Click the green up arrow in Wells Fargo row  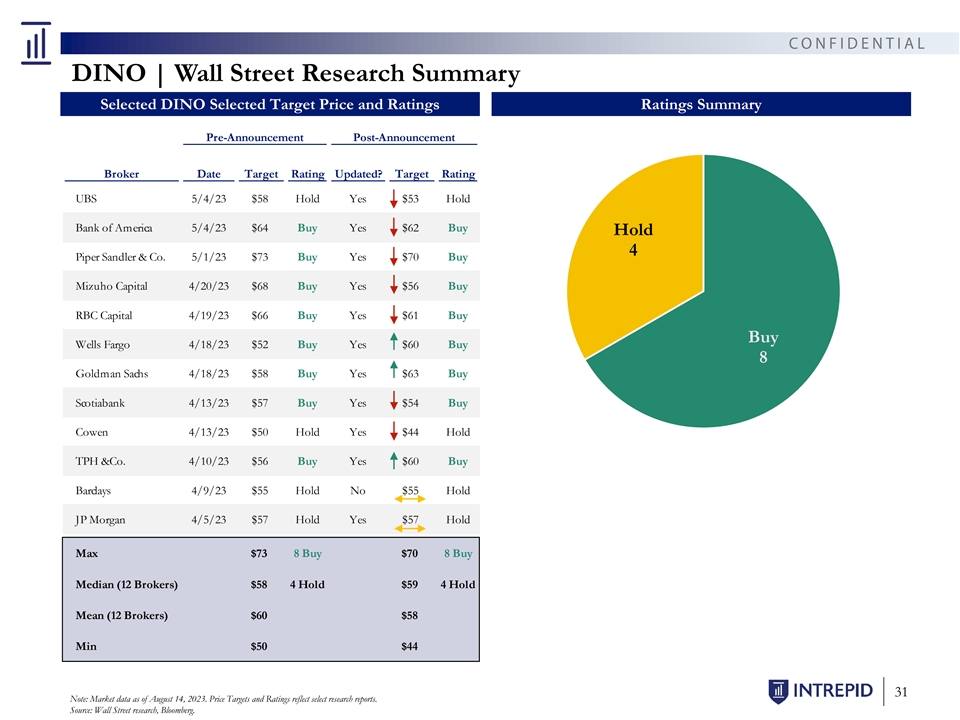(394, 342)
